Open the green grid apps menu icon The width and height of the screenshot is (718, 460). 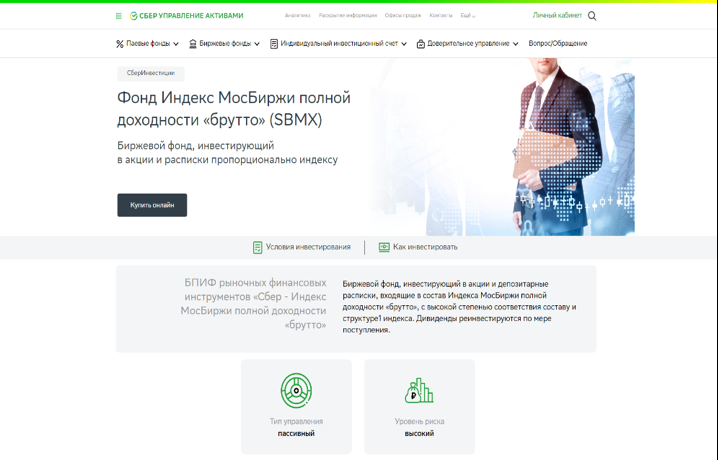point(119,16)
